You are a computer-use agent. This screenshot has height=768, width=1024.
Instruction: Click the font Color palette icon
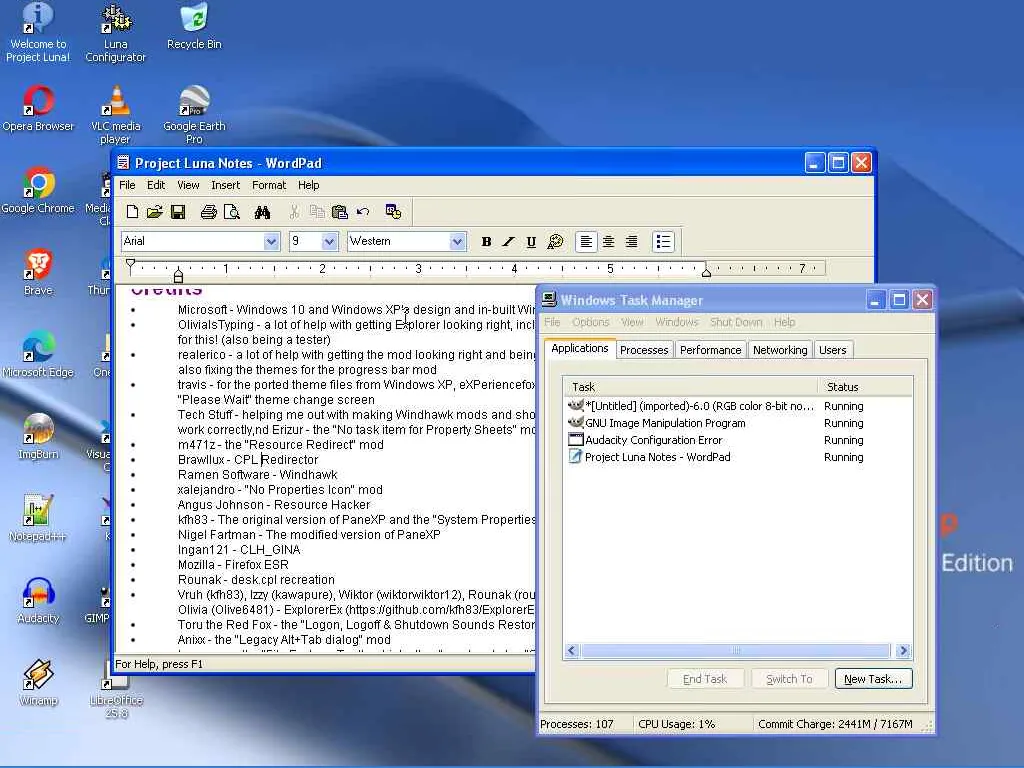coord(554,242)
